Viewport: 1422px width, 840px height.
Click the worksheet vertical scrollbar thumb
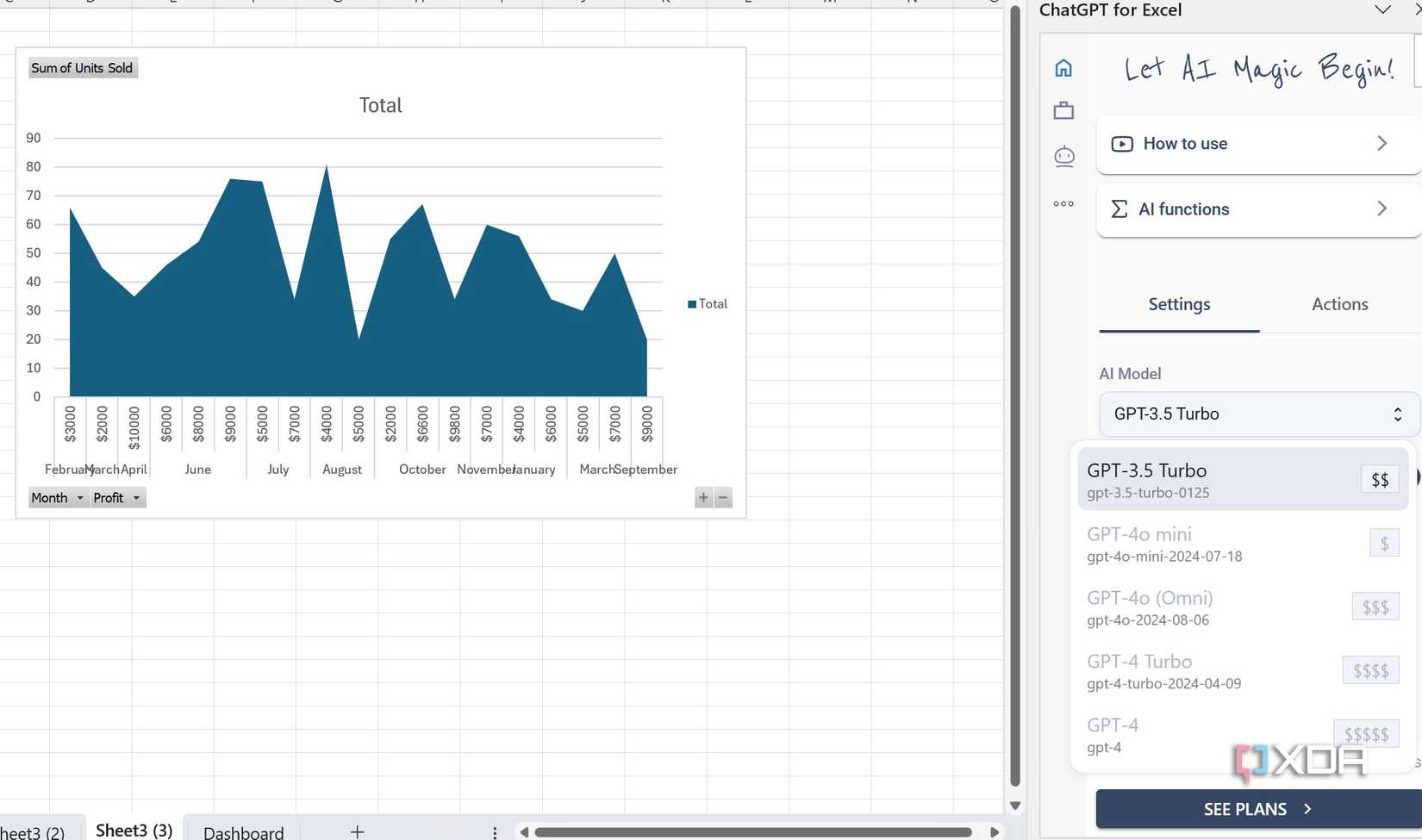(x=1015, y=396)
